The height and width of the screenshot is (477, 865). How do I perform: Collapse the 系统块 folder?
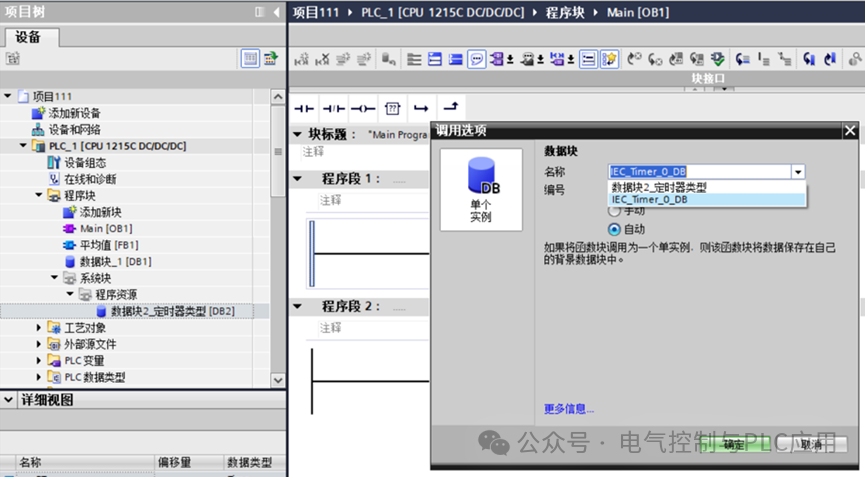[54, 278]
